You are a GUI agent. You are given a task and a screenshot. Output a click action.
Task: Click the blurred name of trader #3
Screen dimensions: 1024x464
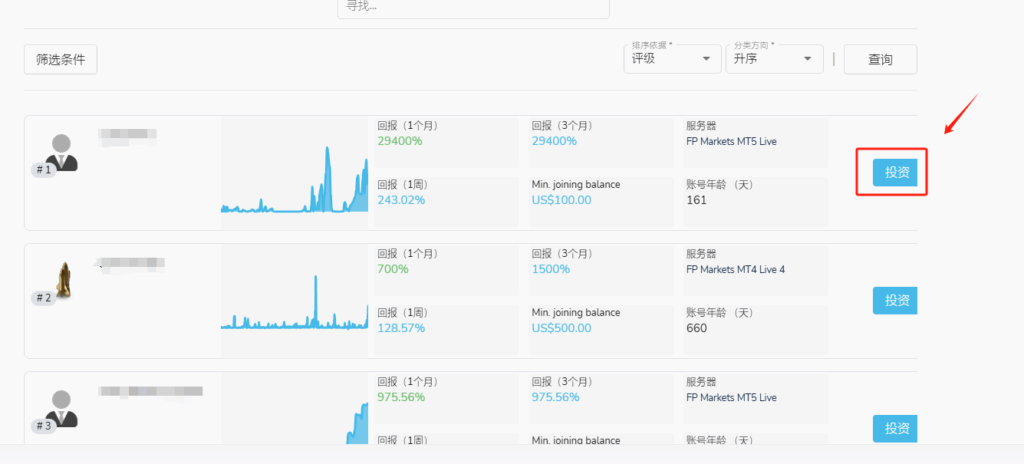pyautogui.click(x=150, y=391)
